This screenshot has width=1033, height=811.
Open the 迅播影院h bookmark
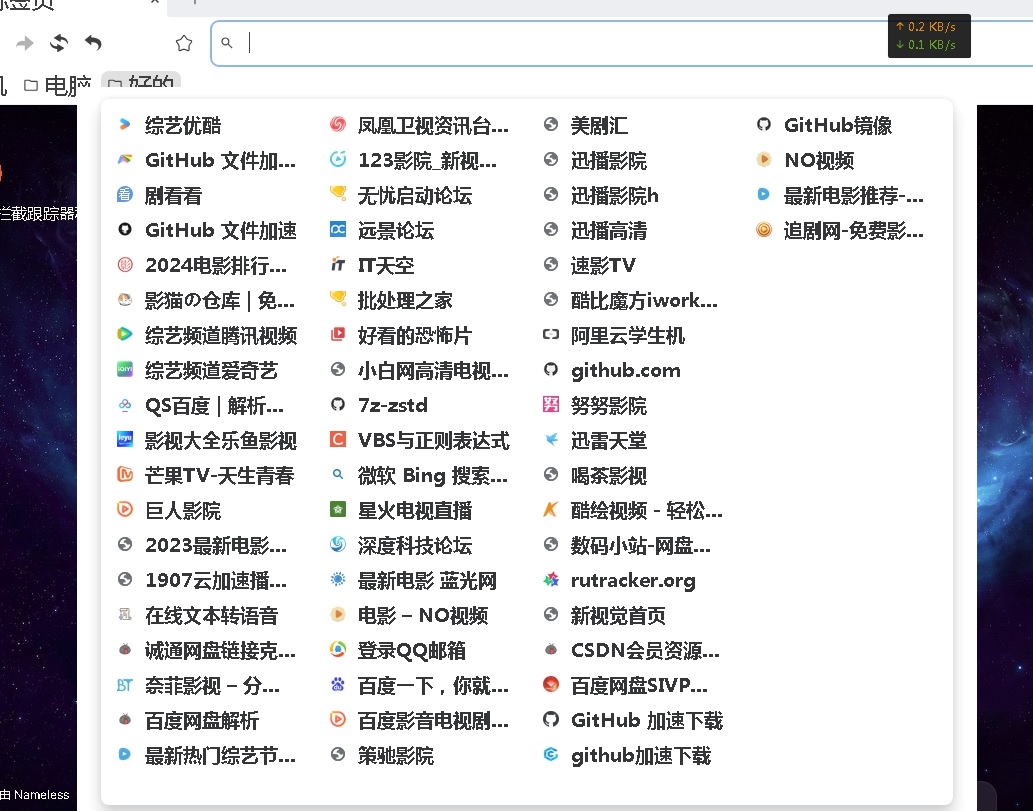point(601,195)
